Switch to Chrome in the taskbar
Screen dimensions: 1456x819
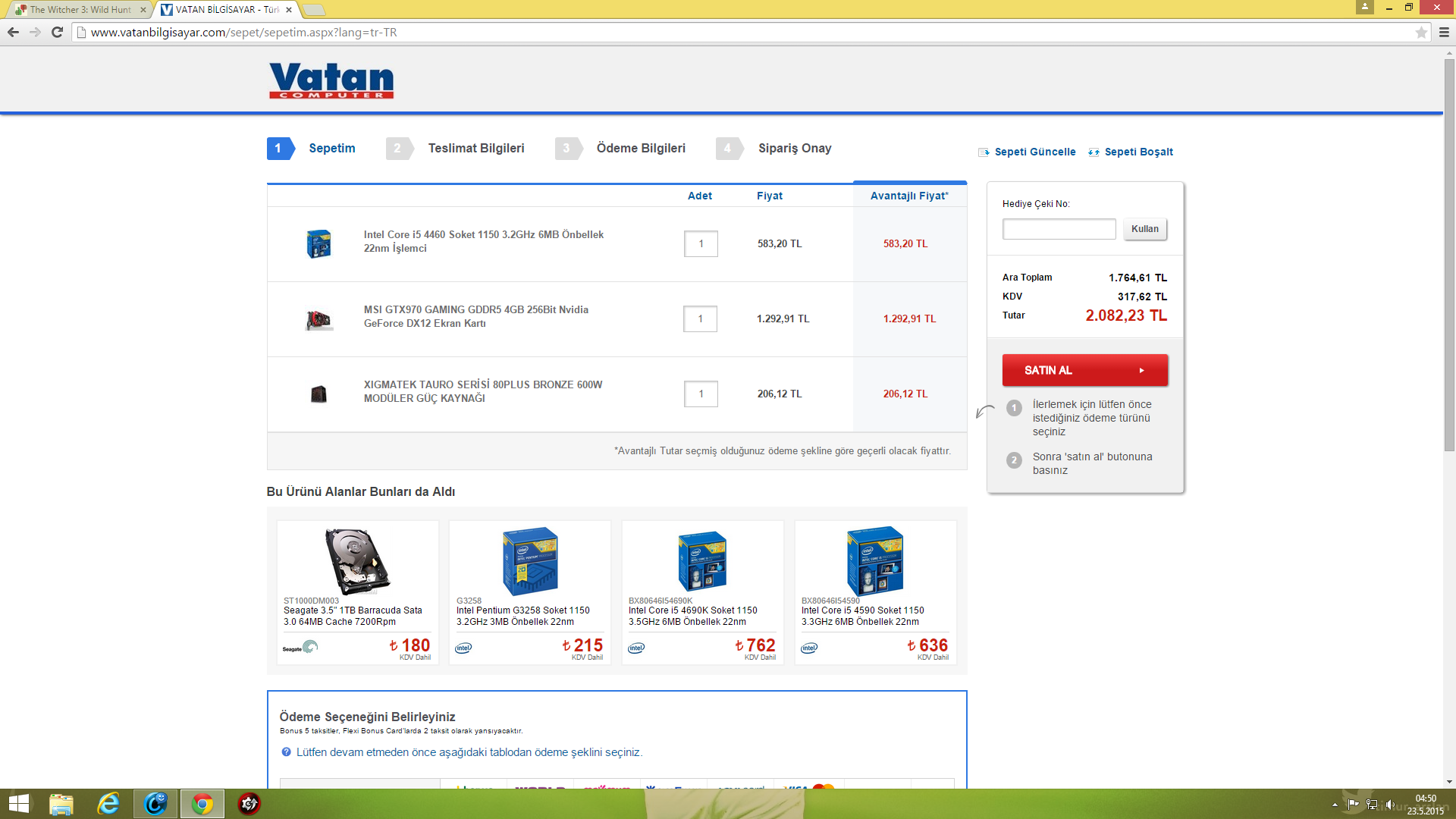pyautogui.click(x=202, y=804)
